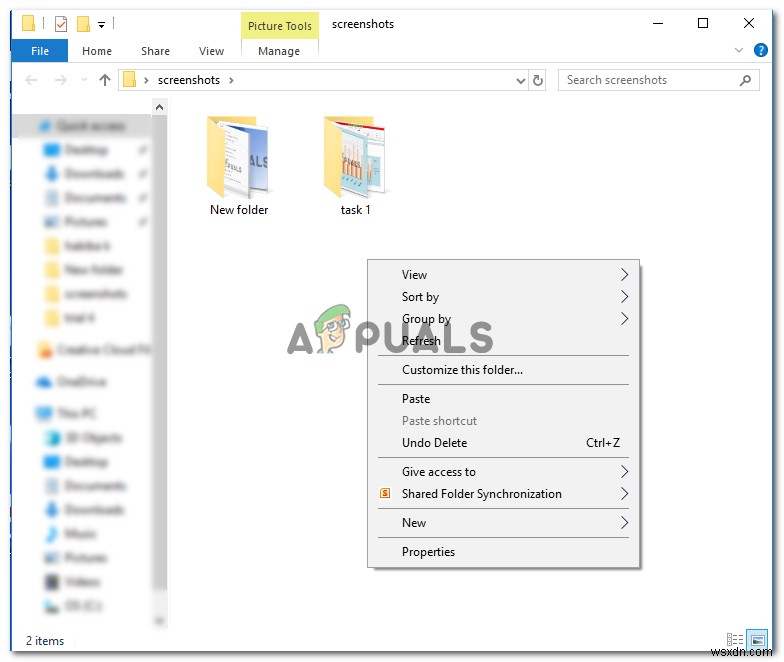Open the View submenu in context menu
This screenshot has width=784, height=662.
(503, 274)
